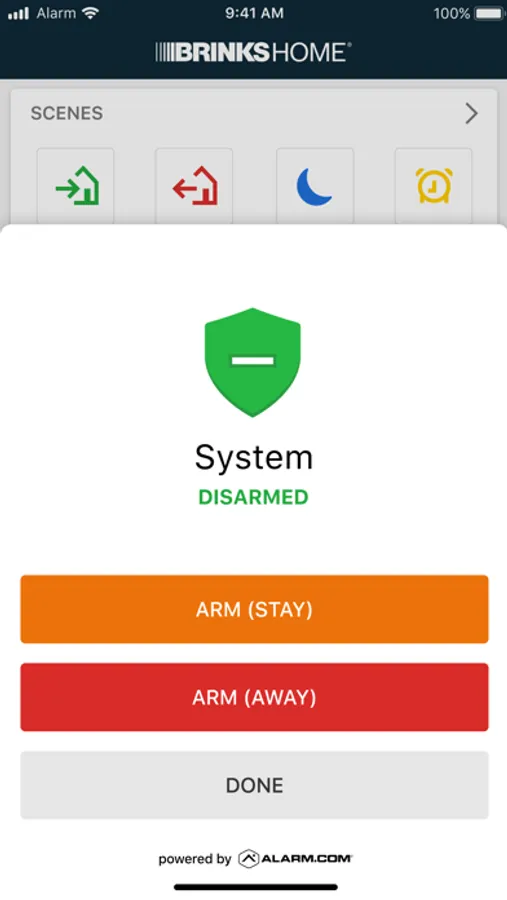Click the powered by text link

[x=195, y=859]
